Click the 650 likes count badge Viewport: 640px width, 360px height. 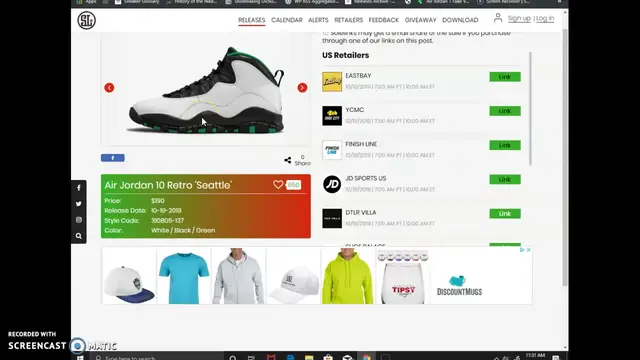[293, 185]
